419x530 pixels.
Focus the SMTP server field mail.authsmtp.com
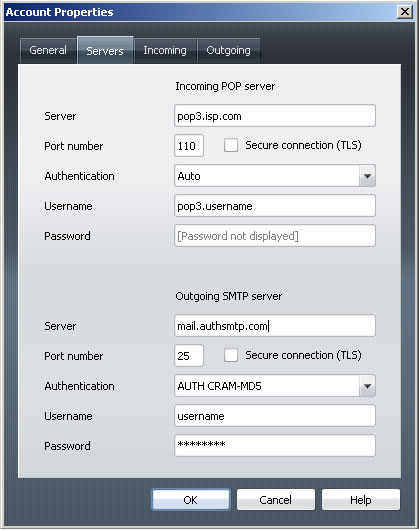(x=275, y=326)
